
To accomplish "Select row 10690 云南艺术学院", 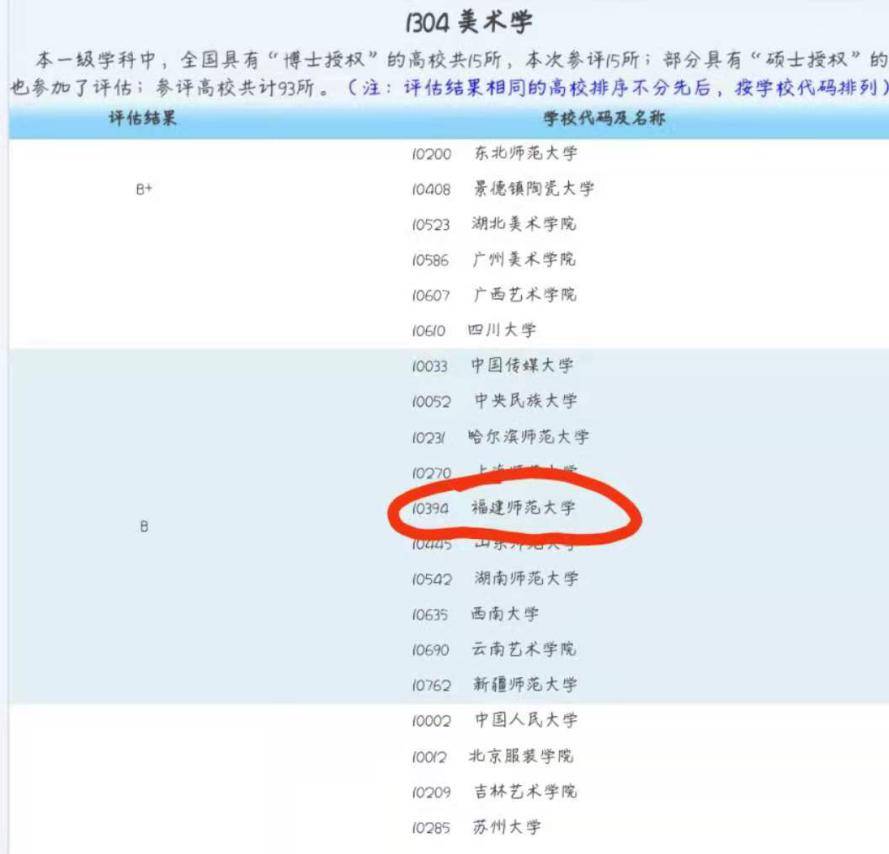I will coord(494,649).
